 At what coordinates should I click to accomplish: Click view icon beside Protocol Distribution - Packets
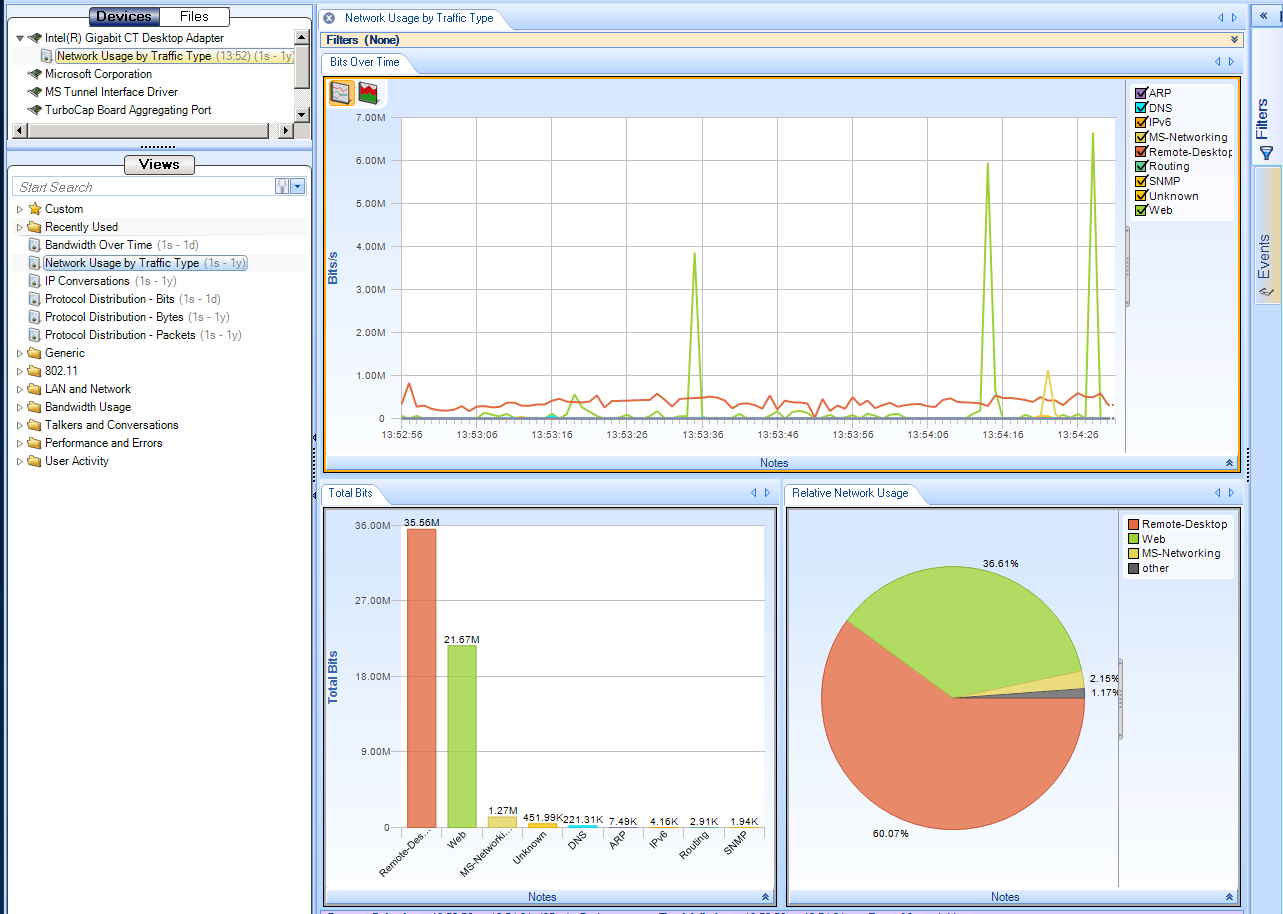(35, 335)
